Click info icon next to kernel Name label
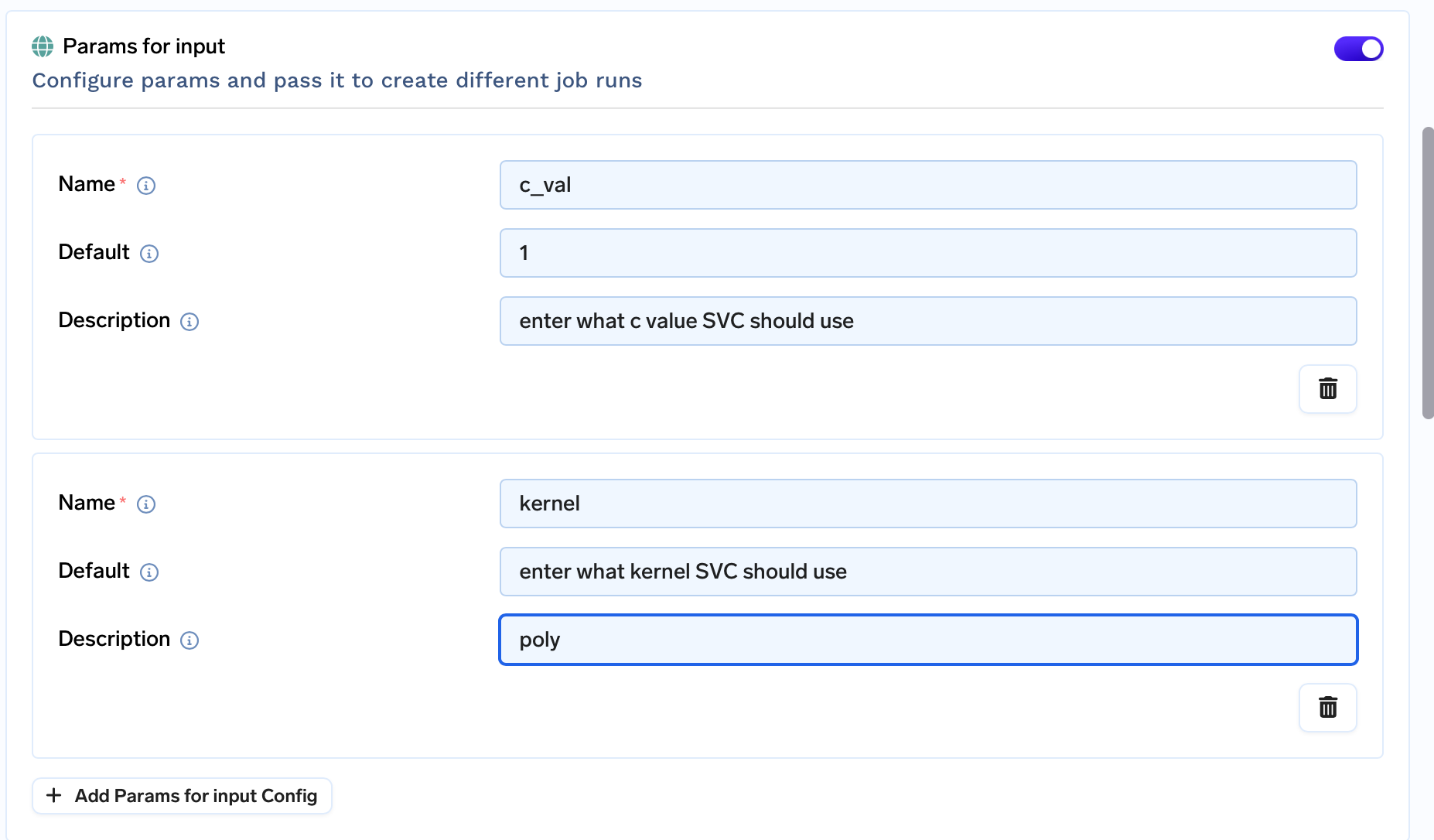1434x840 pixels. coord(146,504)
